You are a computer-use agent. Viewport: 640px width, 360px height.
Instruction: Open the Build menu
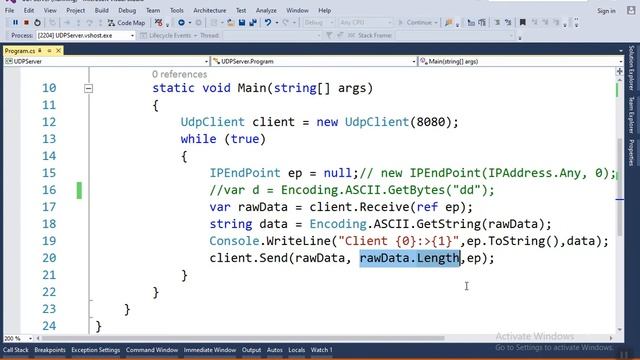click(x=102, y=11)
